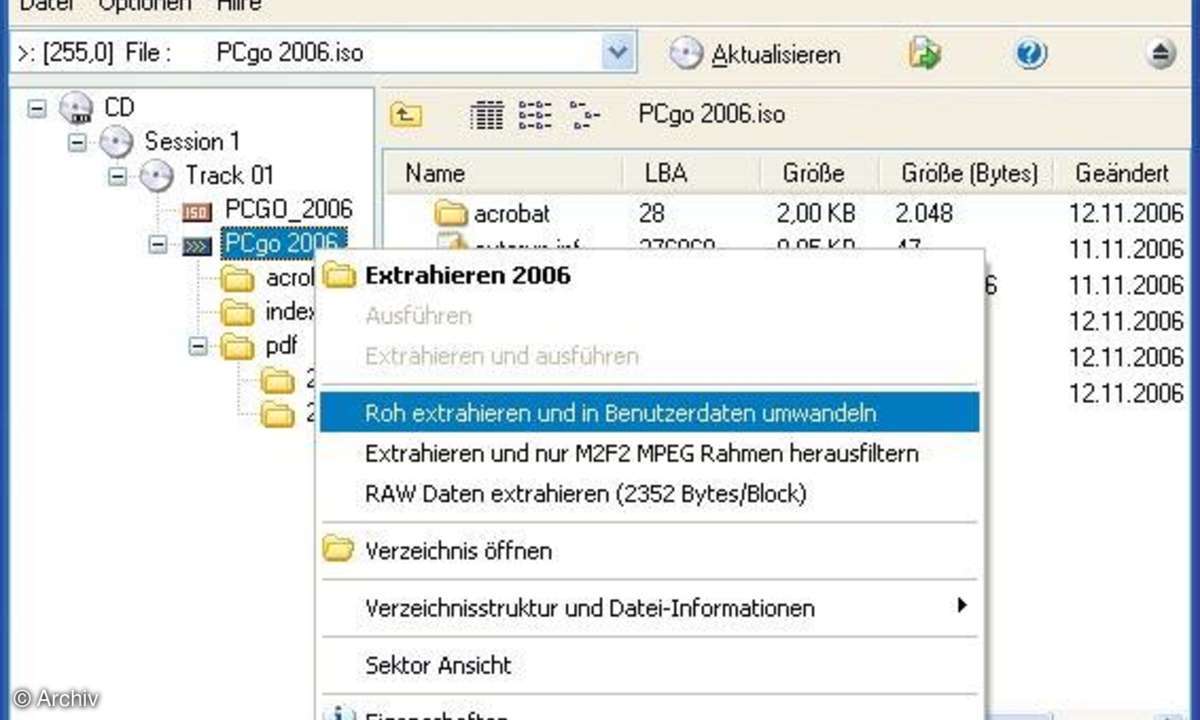This screenshot has width=1200, height=720.
Task: Collapse the Track 01 node
Action: coord(117,176)
